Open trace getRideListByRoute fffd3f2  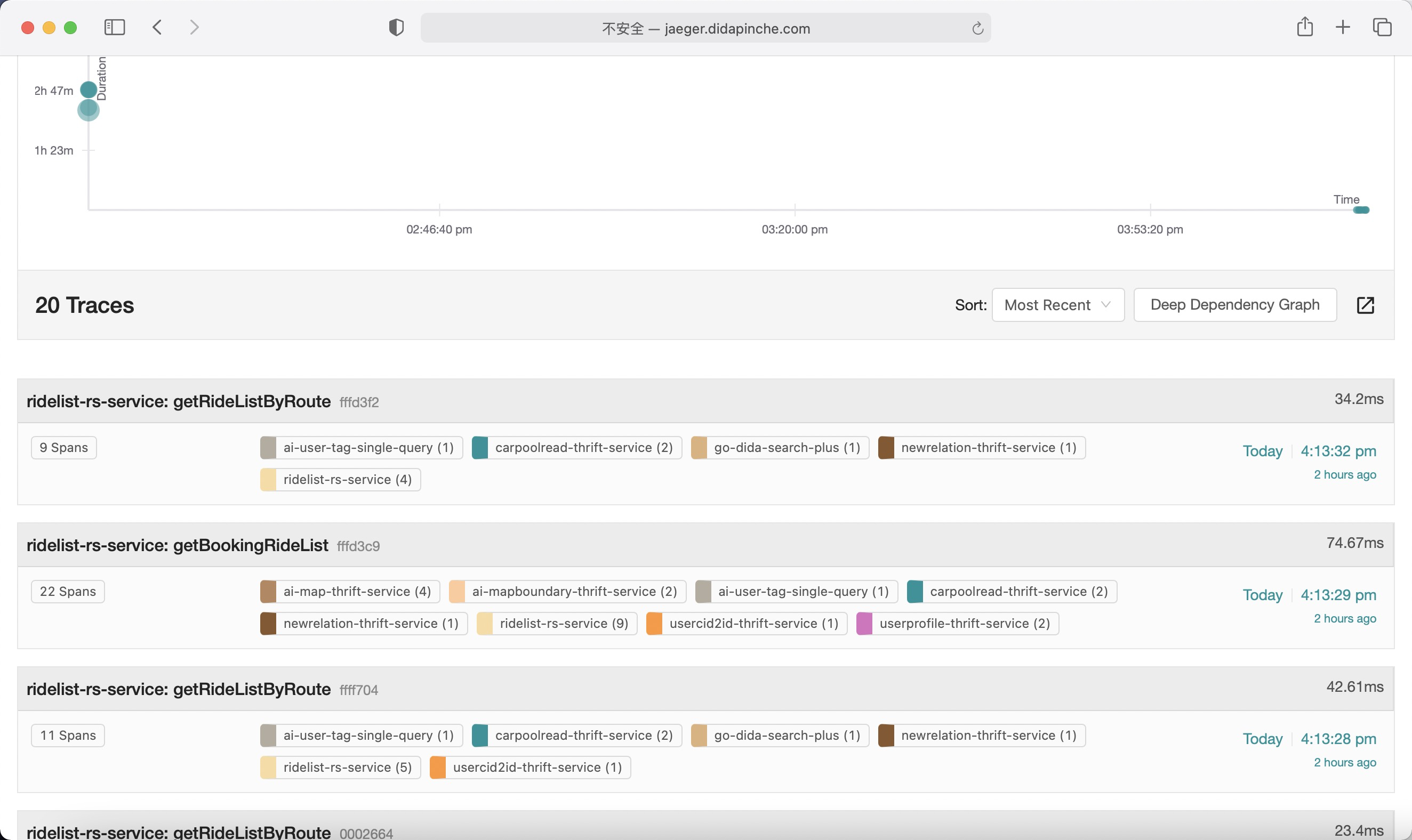click(179, 401)
